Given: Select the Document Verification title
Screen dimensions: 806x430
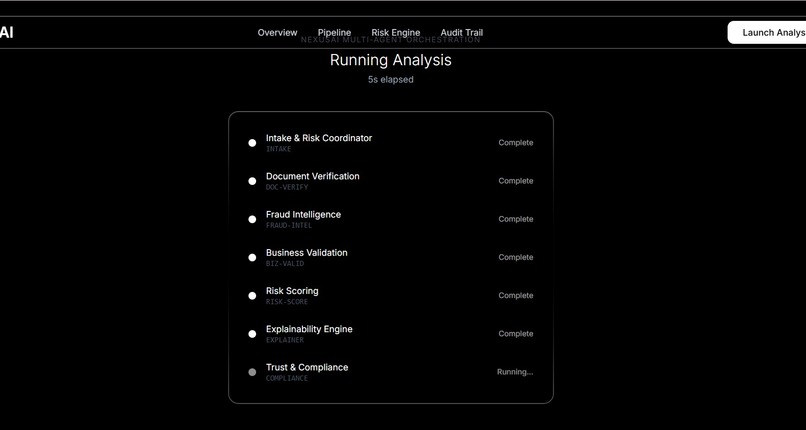Looking at the screenshot, I should tap(313, 176).
